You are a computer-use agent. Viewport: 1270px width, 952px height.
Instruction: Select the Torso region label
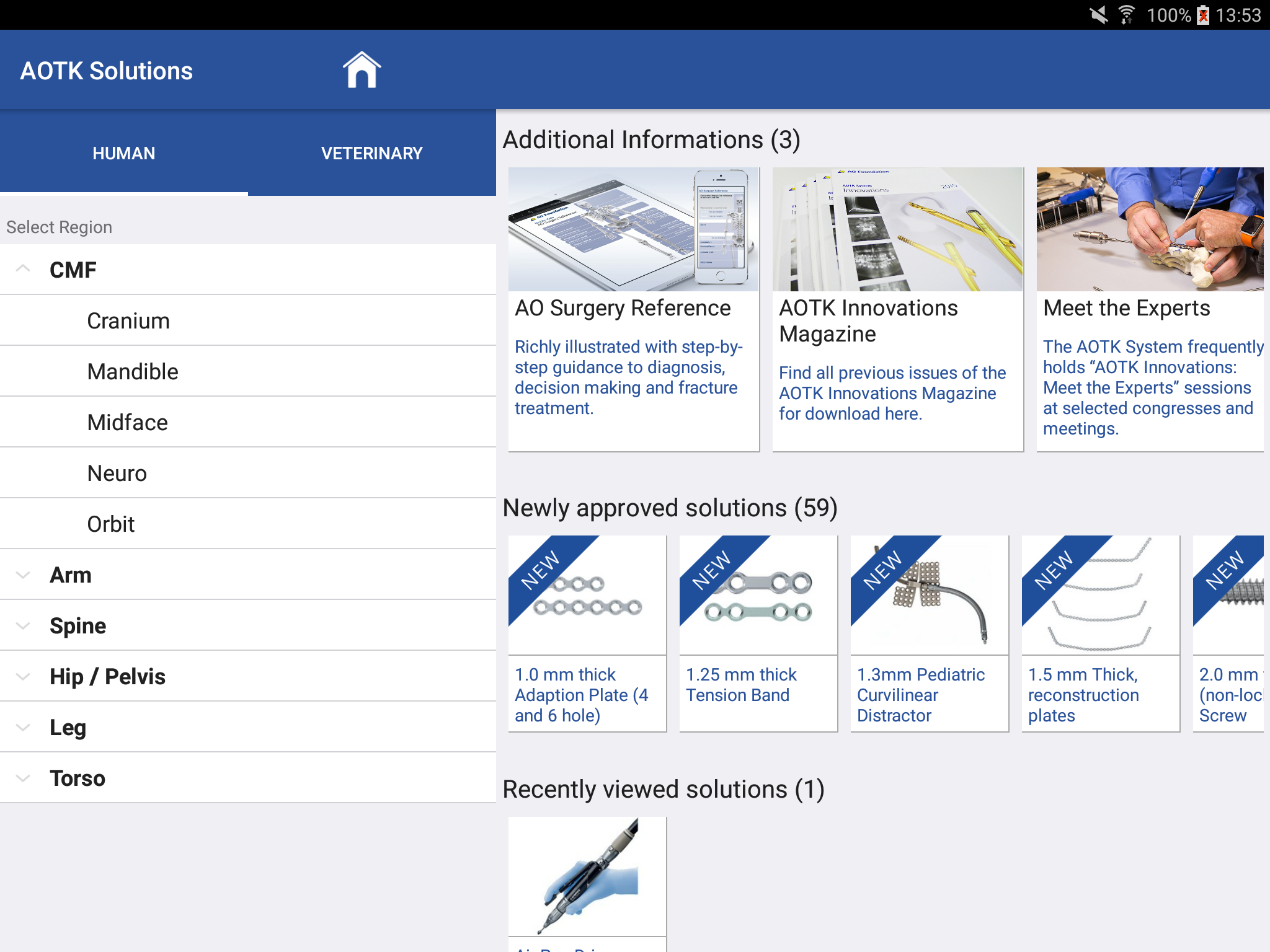pos(78,778)
